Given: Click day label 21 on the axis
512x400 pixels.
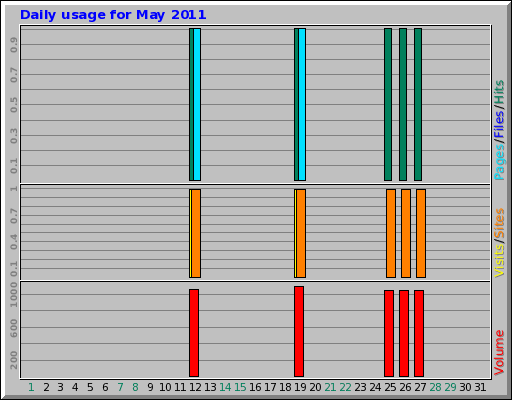Looking at the screenshot, I should 330,387.
